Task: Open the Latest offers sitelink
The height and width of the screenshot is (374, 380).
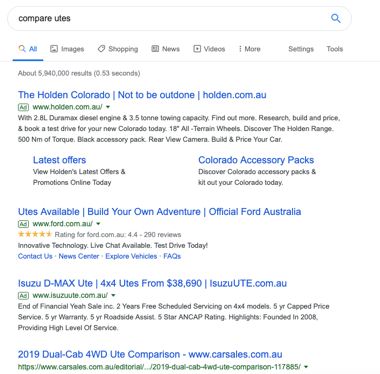Action: 59,160
